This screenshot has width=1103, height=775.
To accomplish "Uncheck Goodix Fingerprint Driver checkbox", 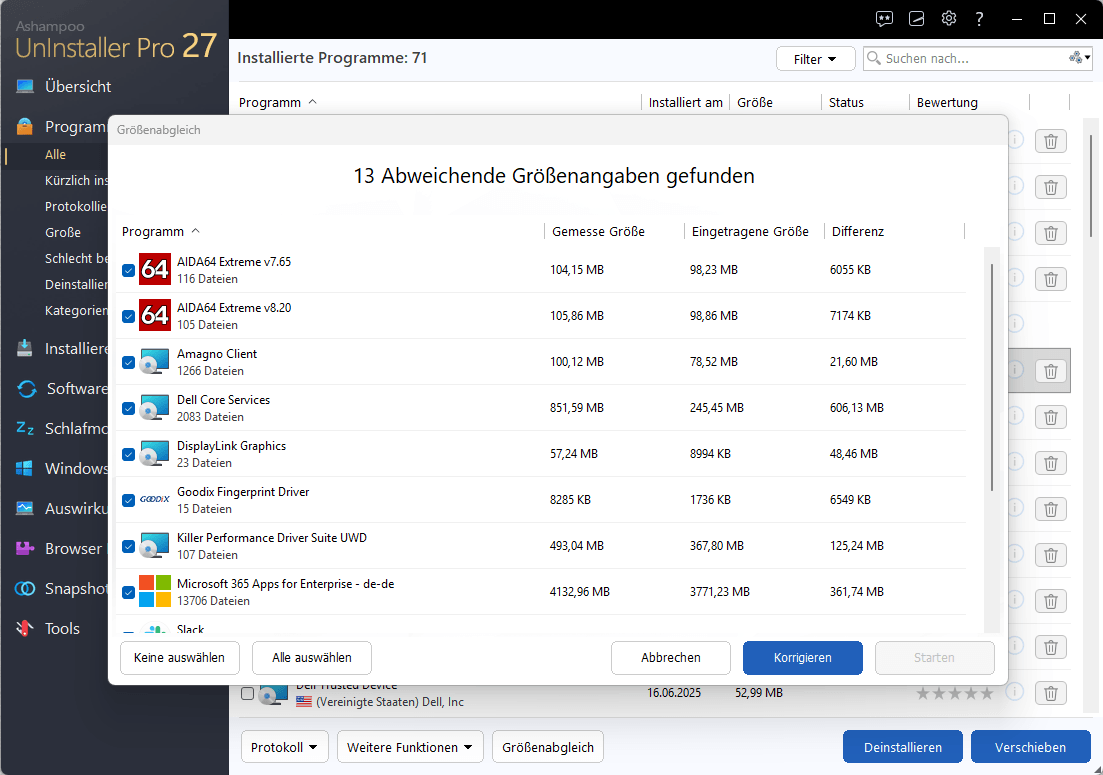I will tap(128, 500).
